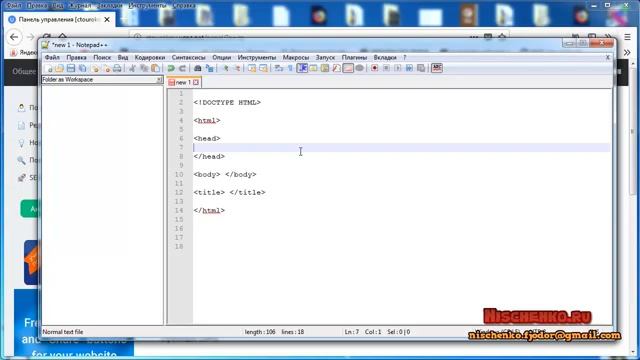The image size is (640, 360).
Task: Undo with the green arrow icon
Action: pyautogui.click(x=171, y=68)
